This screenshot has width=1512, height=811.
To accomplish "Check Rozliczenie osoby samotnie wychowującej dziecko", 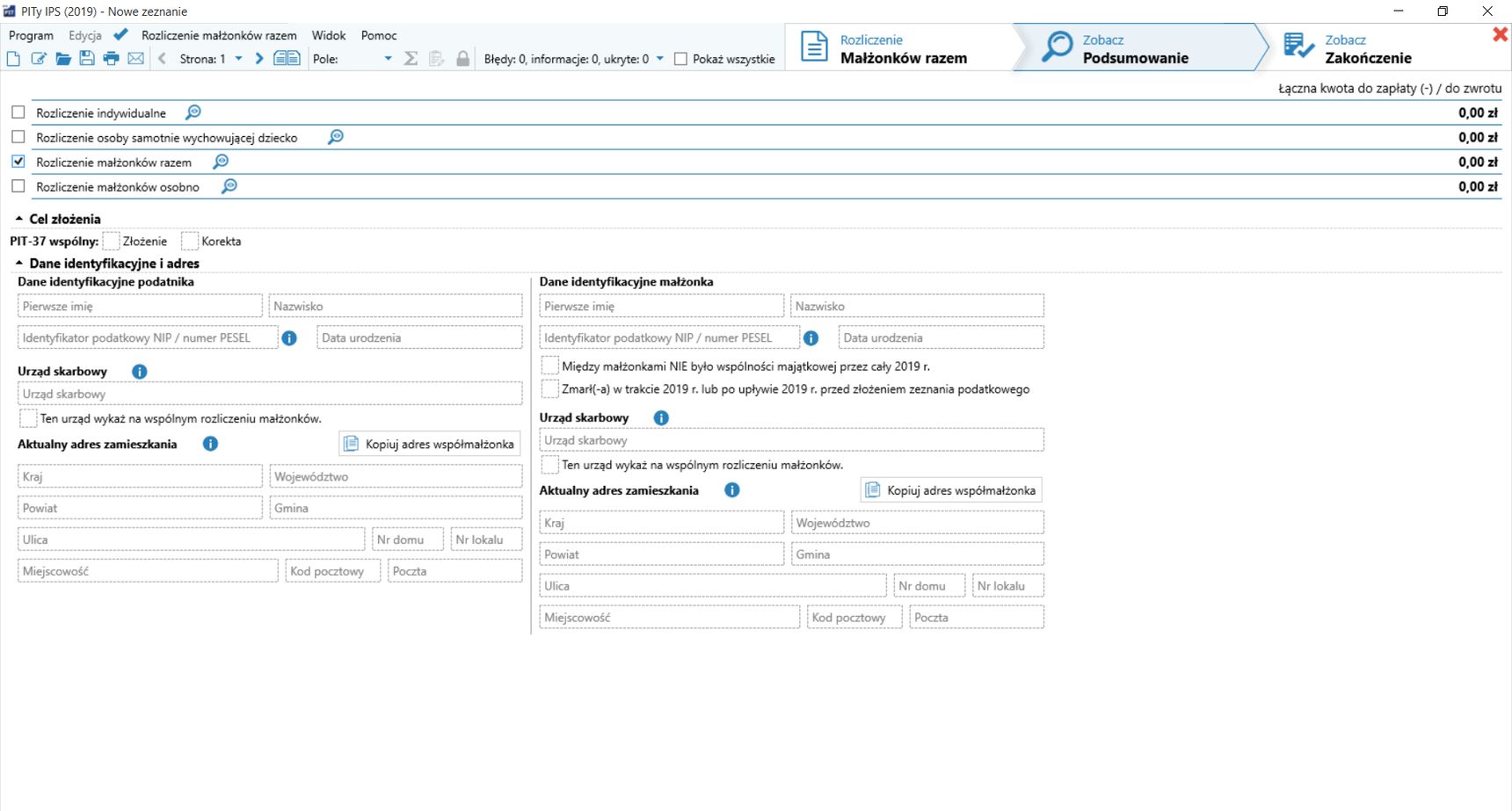I will pos(18,137).
